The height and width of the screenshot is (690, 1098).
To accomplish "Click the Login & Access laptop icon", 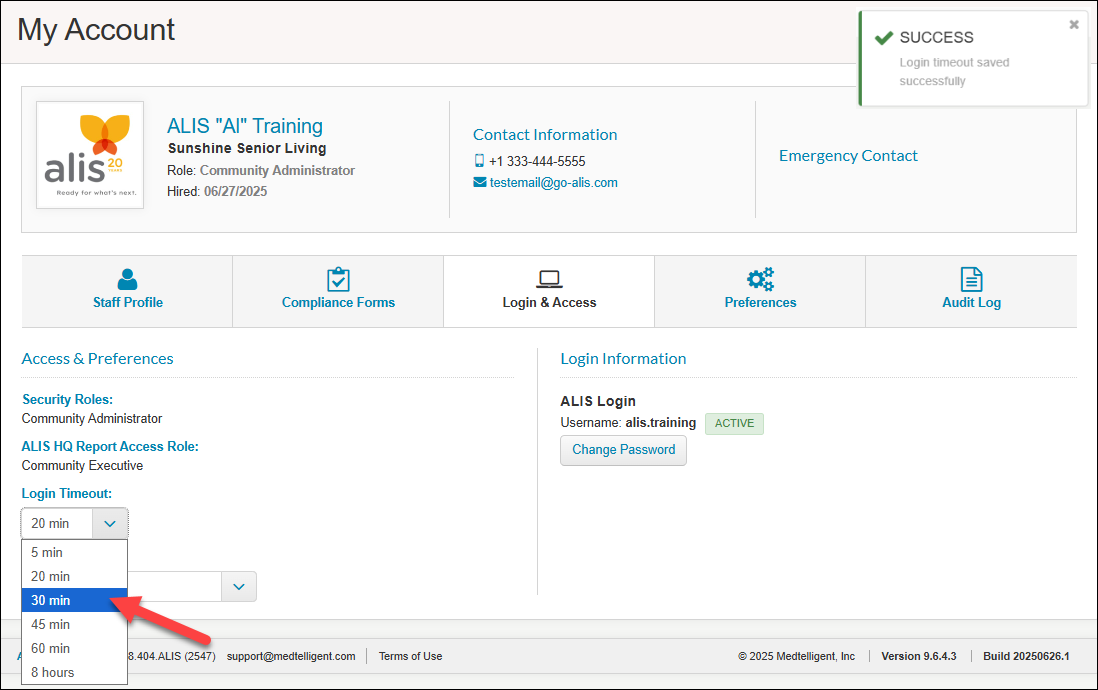I will [549, 280].
